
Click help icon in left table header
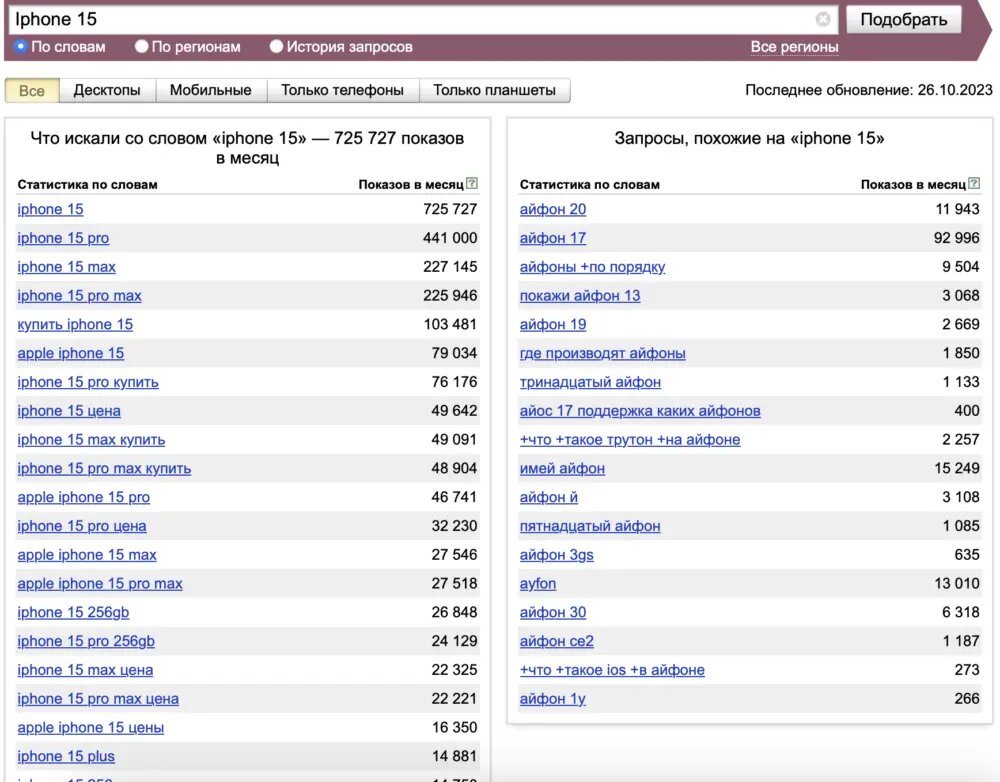click(x=472, y=184)
